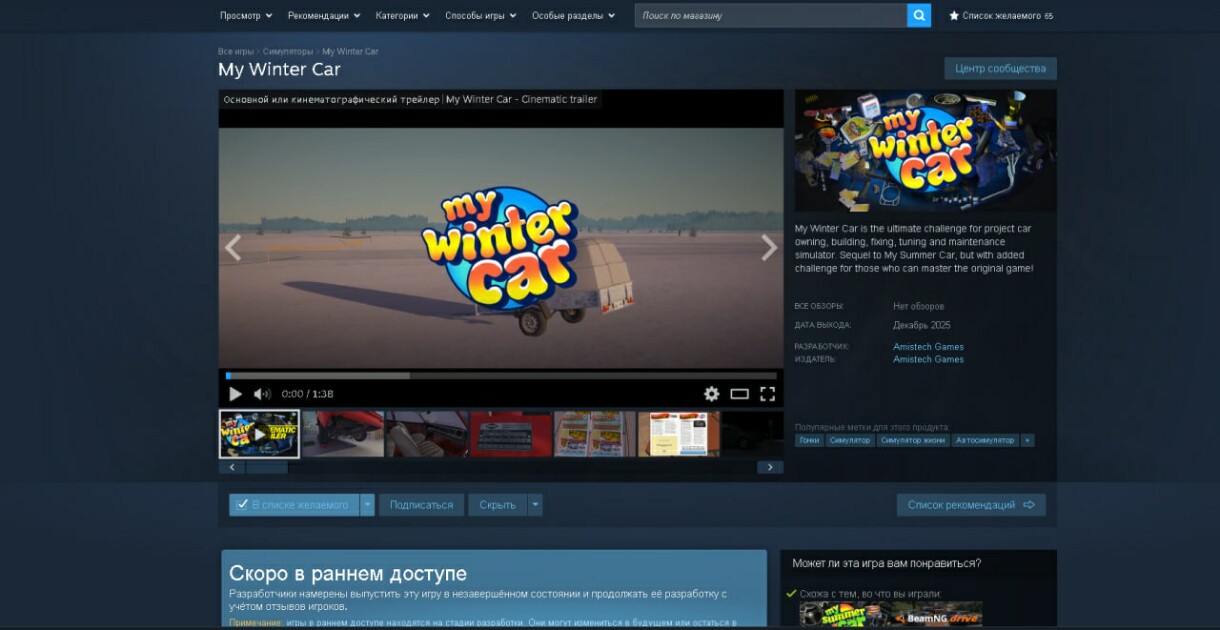Expand the 'Способы игры' menu

480,16
